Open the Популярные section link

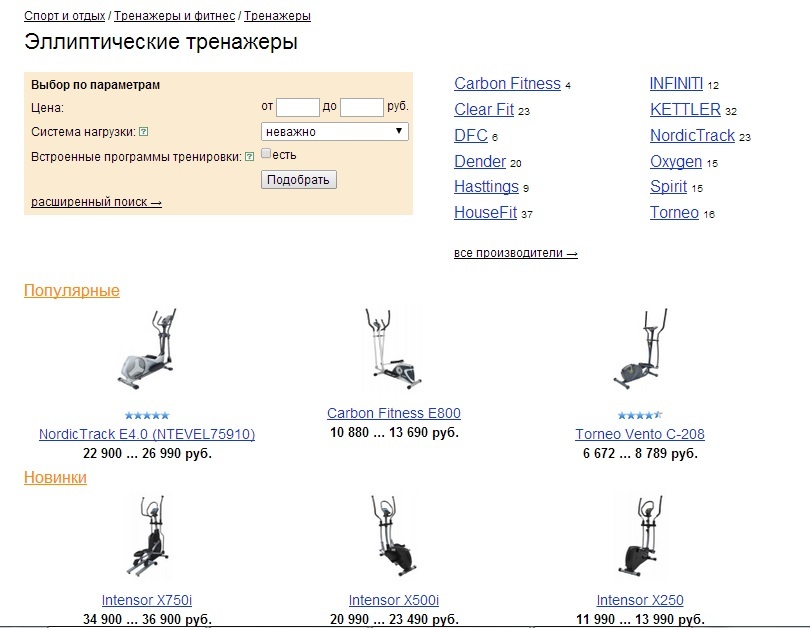tap(72, 290)
